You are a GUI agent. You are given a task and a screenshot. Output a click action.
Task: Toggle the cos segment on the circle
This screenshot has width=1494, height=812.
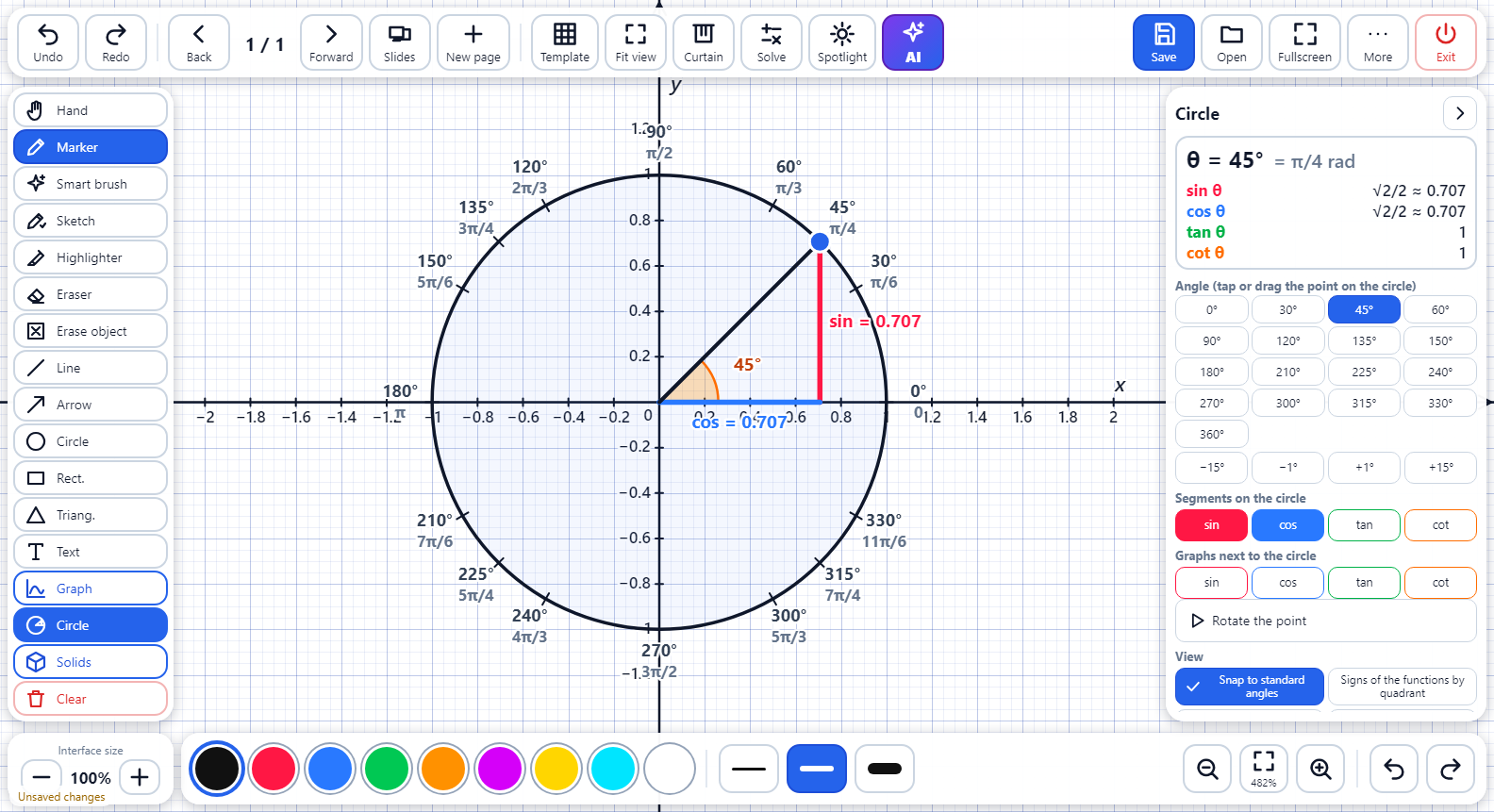click(1288, 525)
